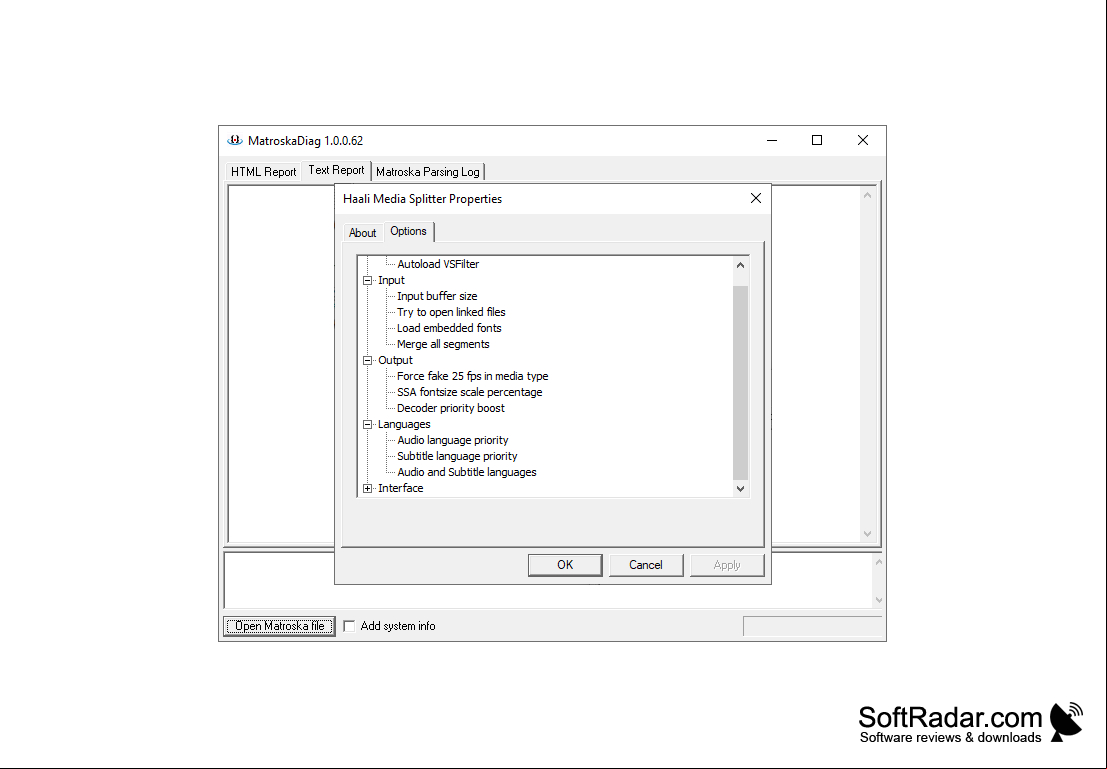1107x769 pixels.
Task: Click options tree scroll down arrow
Action: (x=740, y=489)
